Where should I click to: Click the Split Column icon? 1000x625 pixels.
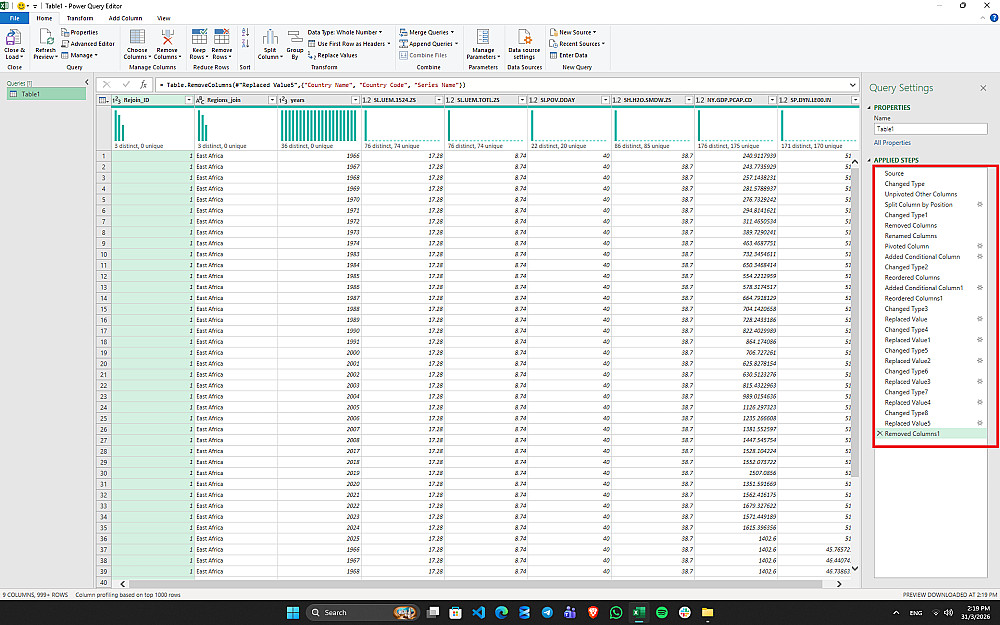pos(270,37)
